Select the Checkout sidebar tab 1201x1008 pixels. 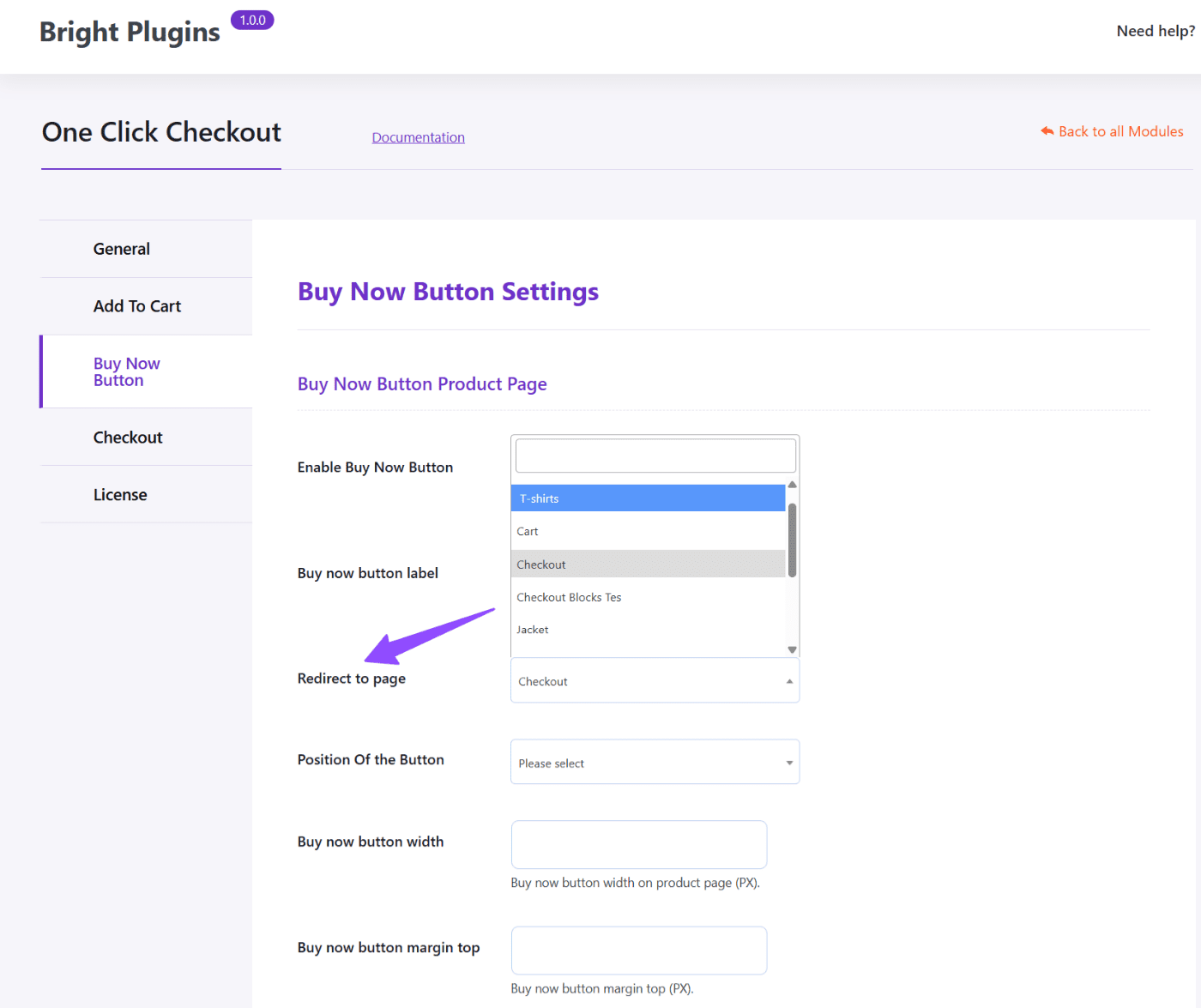(128, 437)
